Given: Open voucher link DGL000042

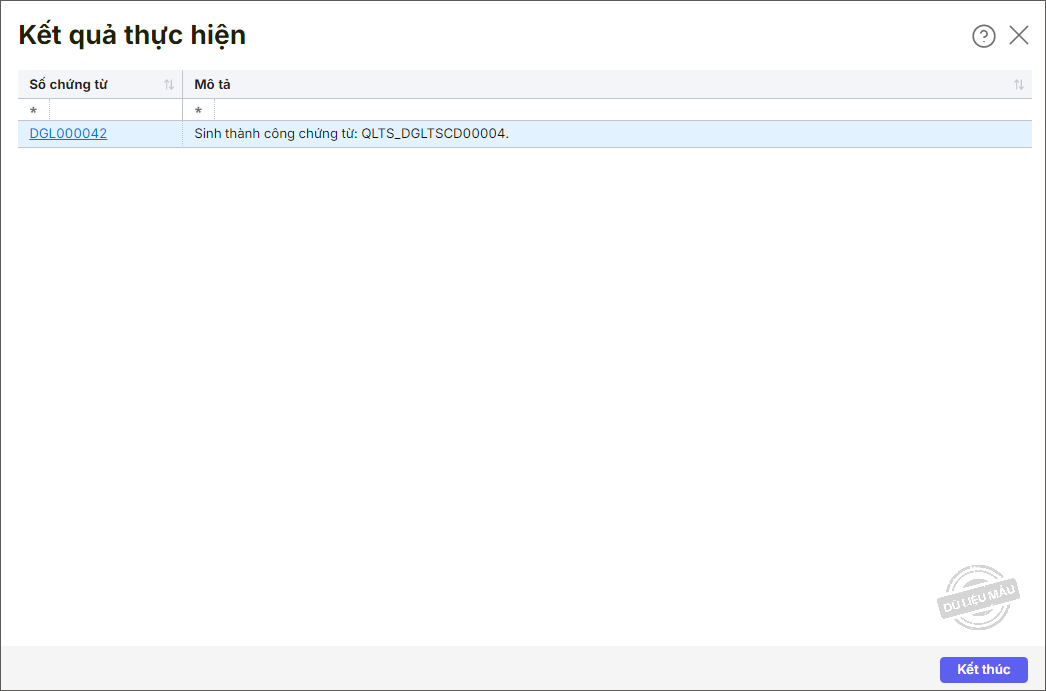Looking at the screenshot, I should (x=68, y=133).
